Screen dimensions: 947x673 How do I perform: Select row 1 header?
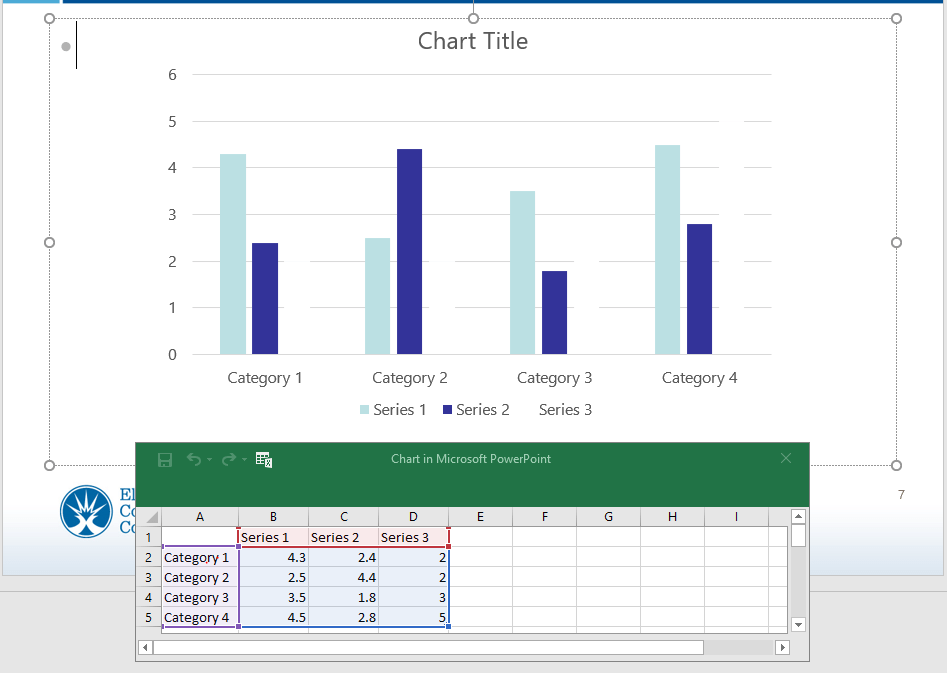click(x=149, y=537)
